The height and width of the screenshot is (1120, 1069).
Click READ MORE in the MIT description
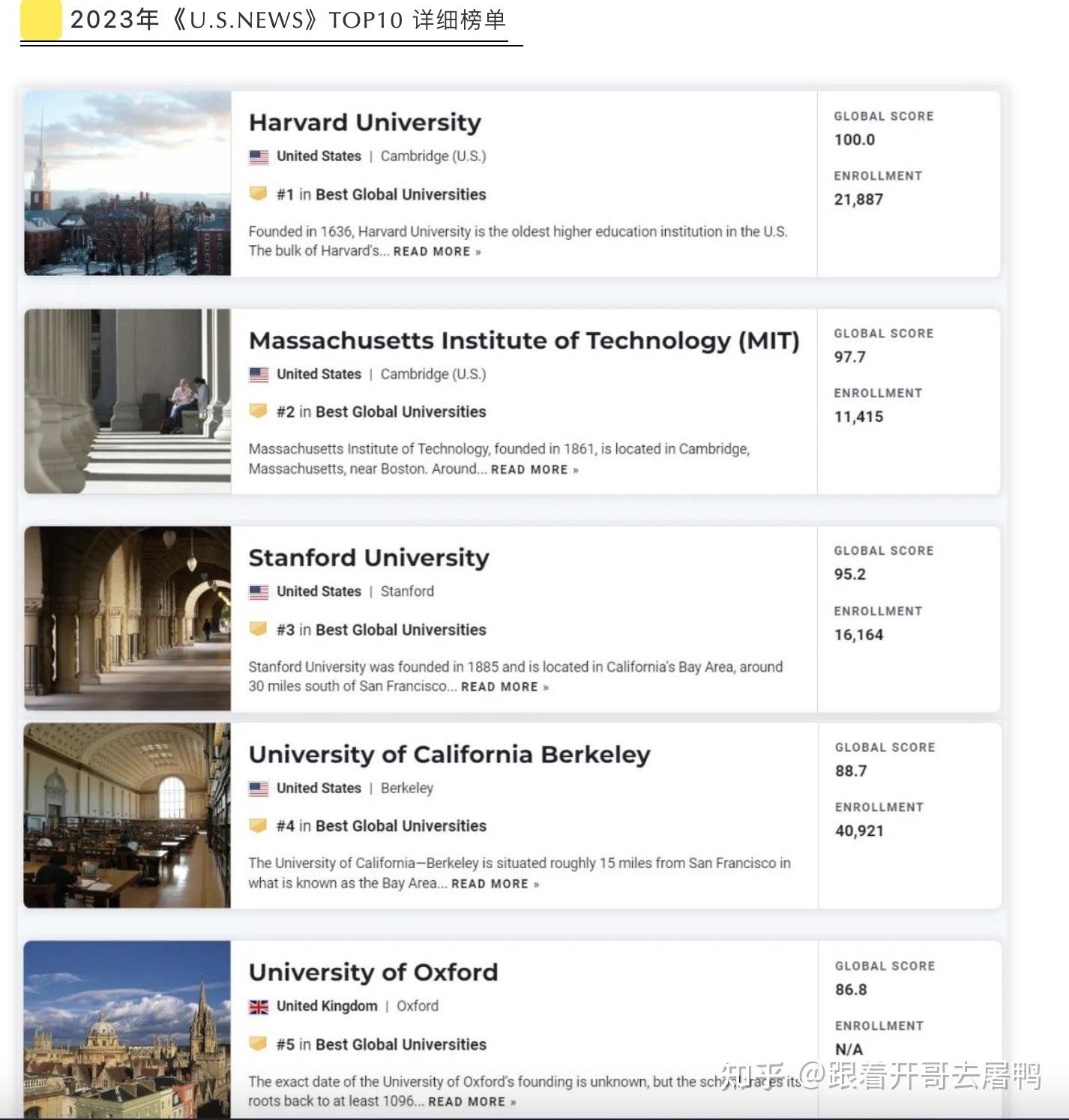[x=534, y=469]
